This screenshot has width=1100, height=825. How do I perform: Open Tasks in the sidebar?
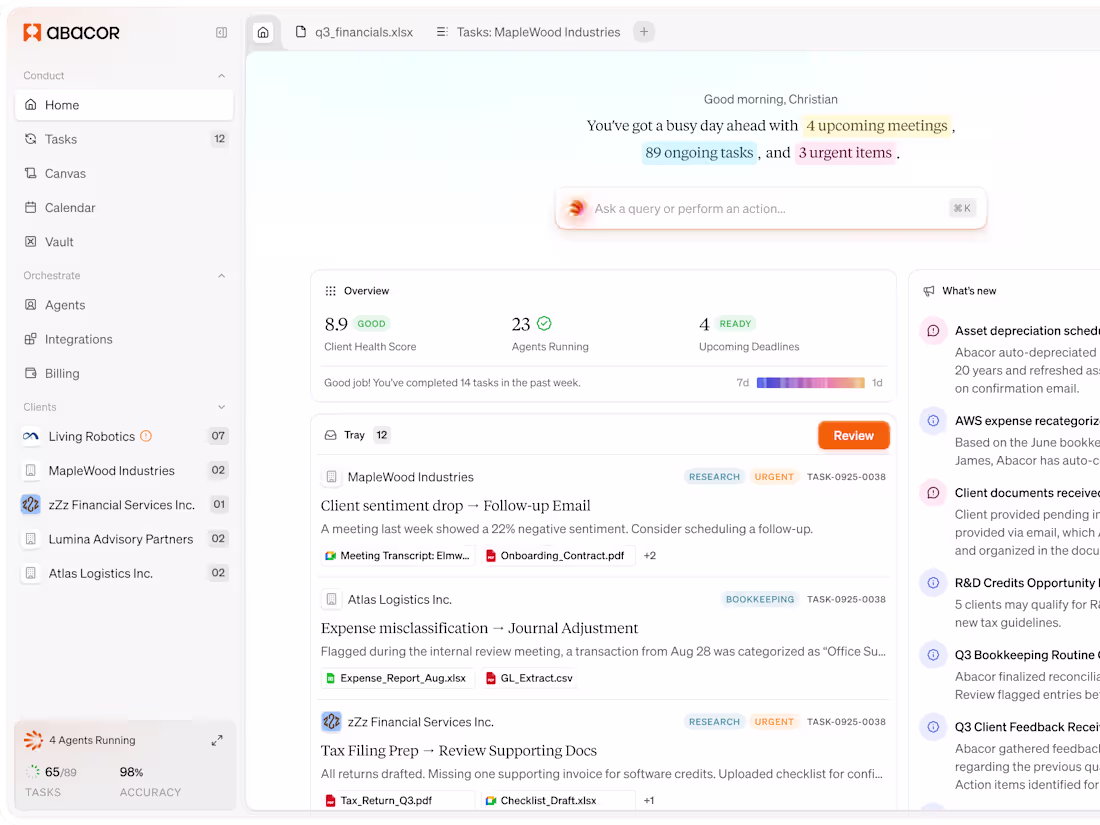point(124,139)
